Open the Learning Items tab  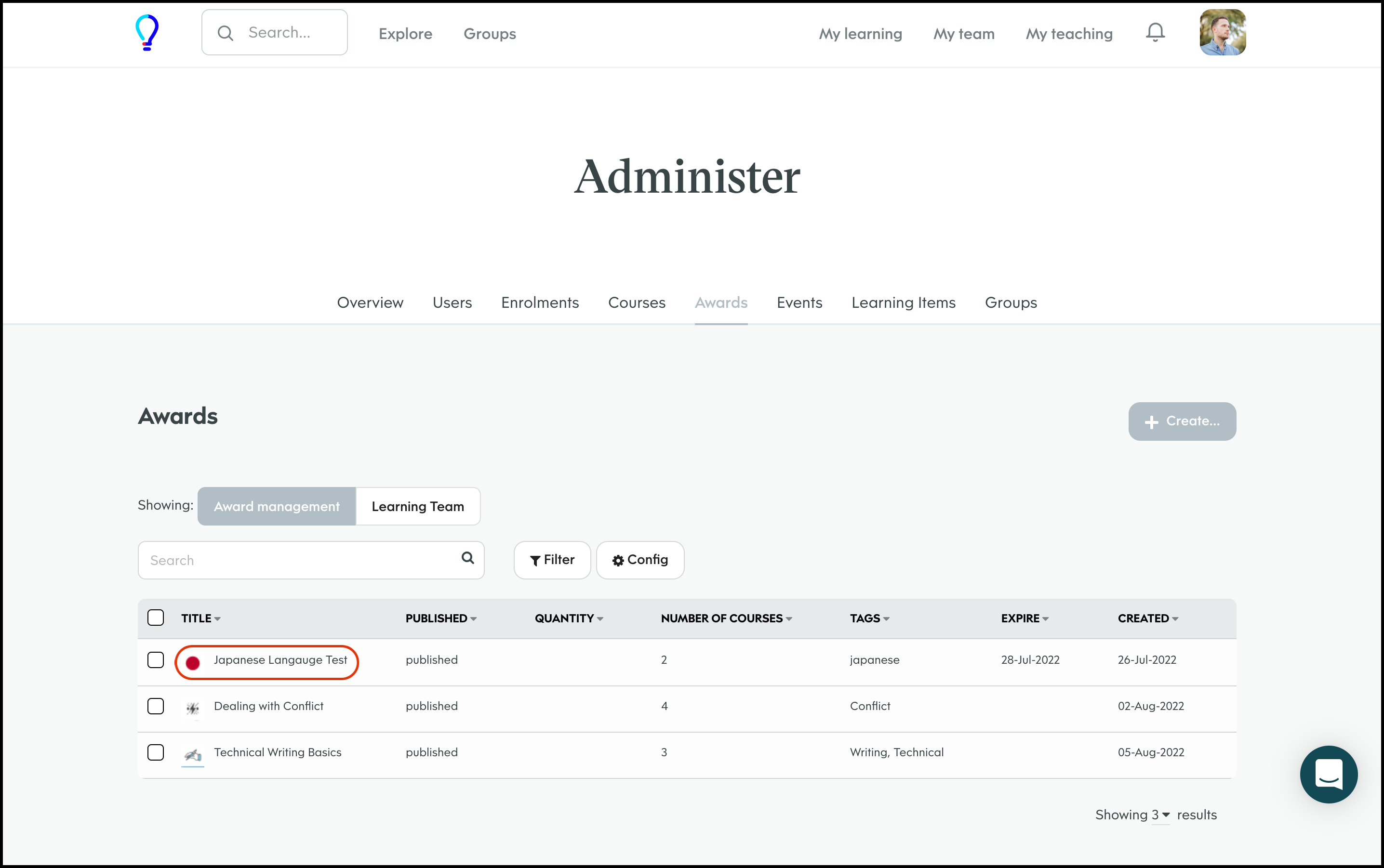tap(903, 302)
